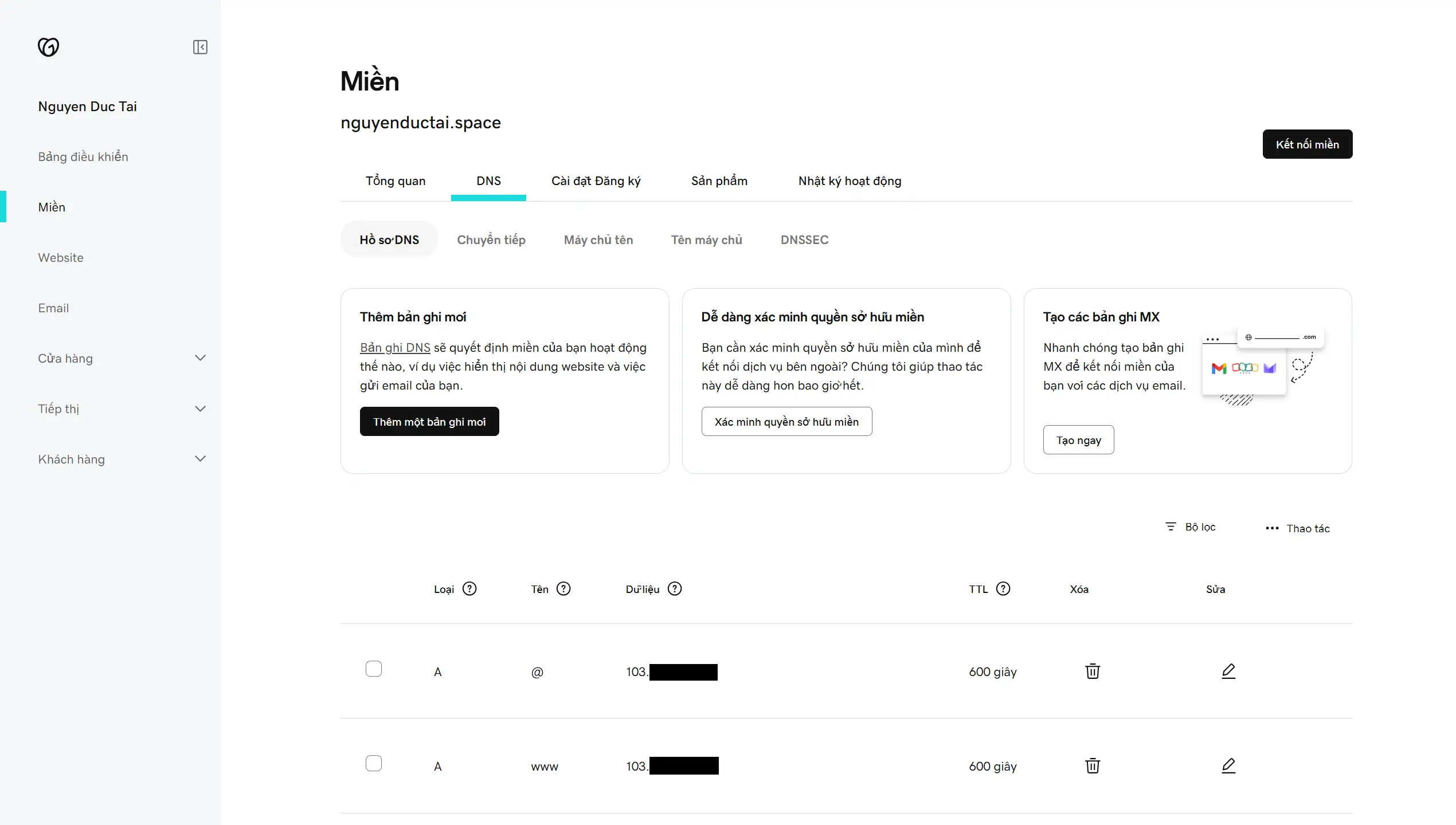Expand the Tiếp thị sidebar section
This screenshot has height=825, width=1456.
click(200, 409)
